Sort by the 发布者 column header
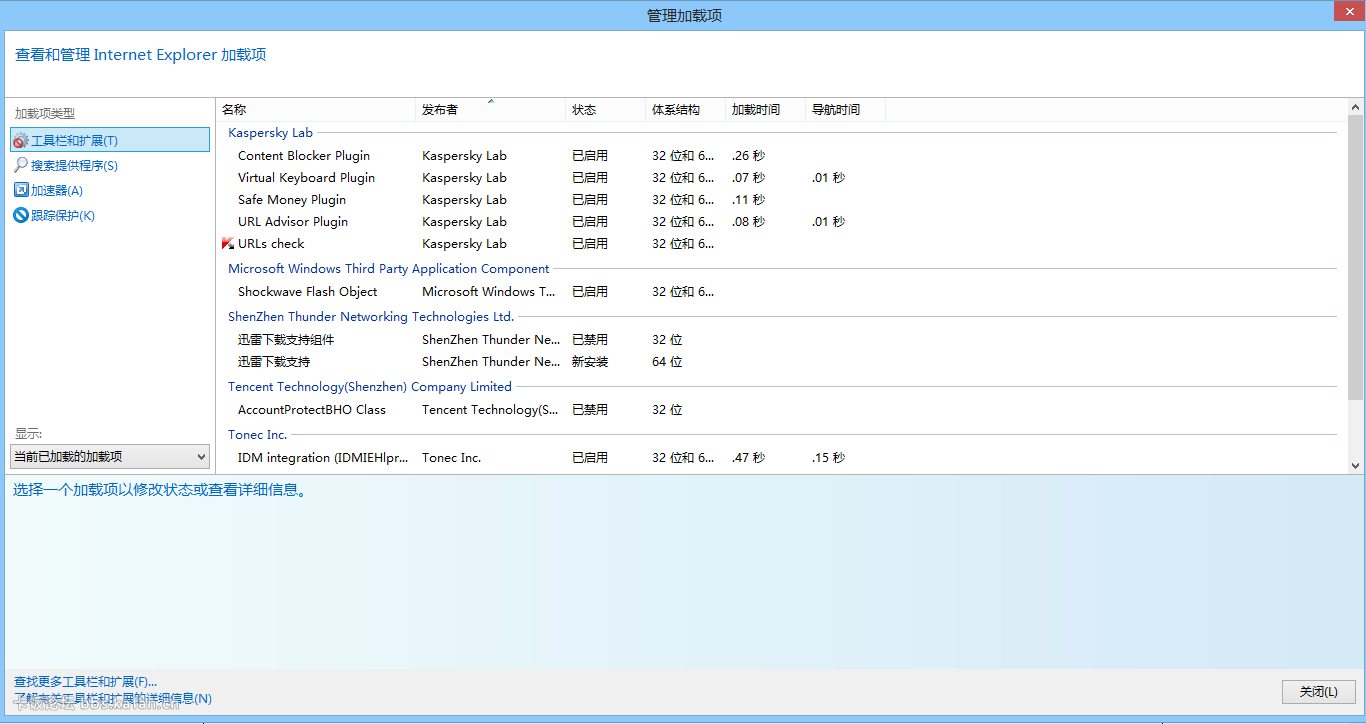Screen dimensions: 1366x724 point(490,110)
